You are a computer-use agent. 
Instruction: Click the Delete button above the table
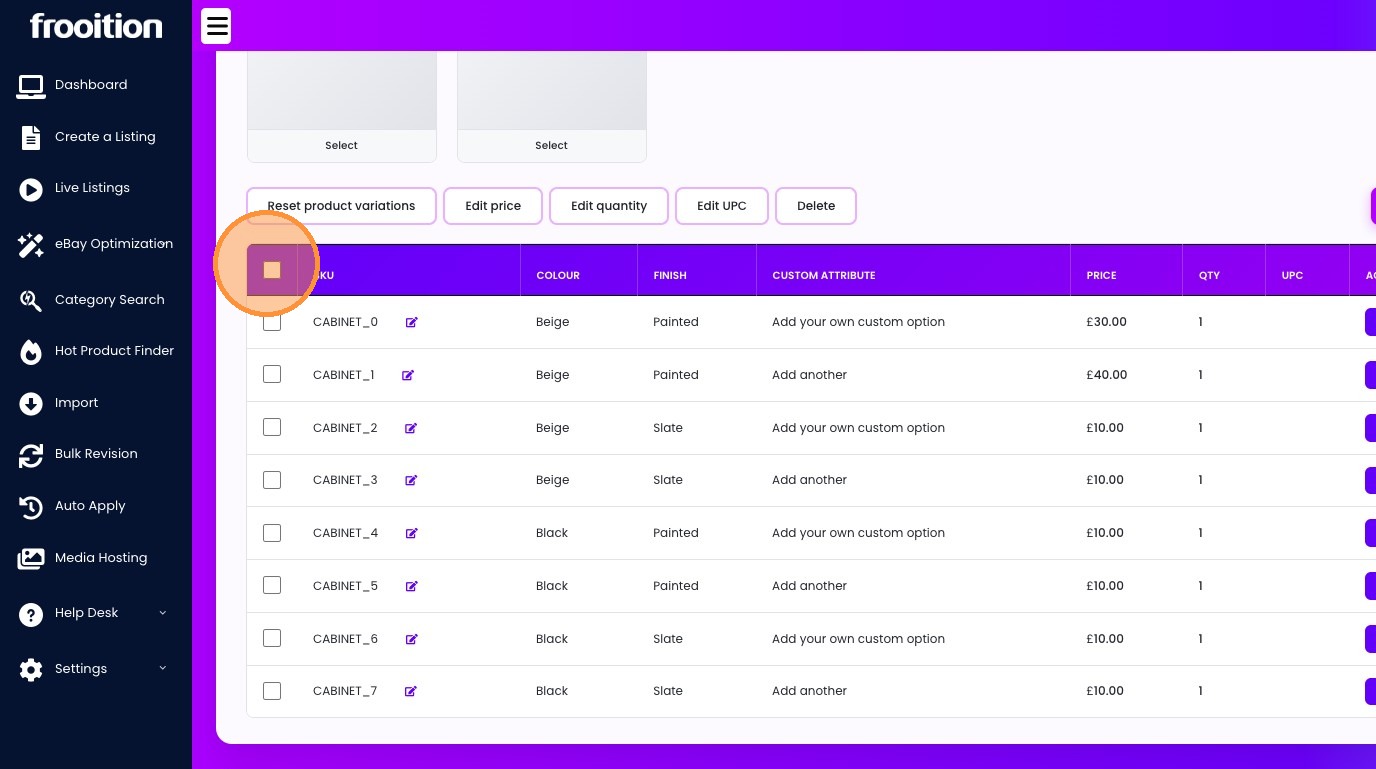coord(816,206)
